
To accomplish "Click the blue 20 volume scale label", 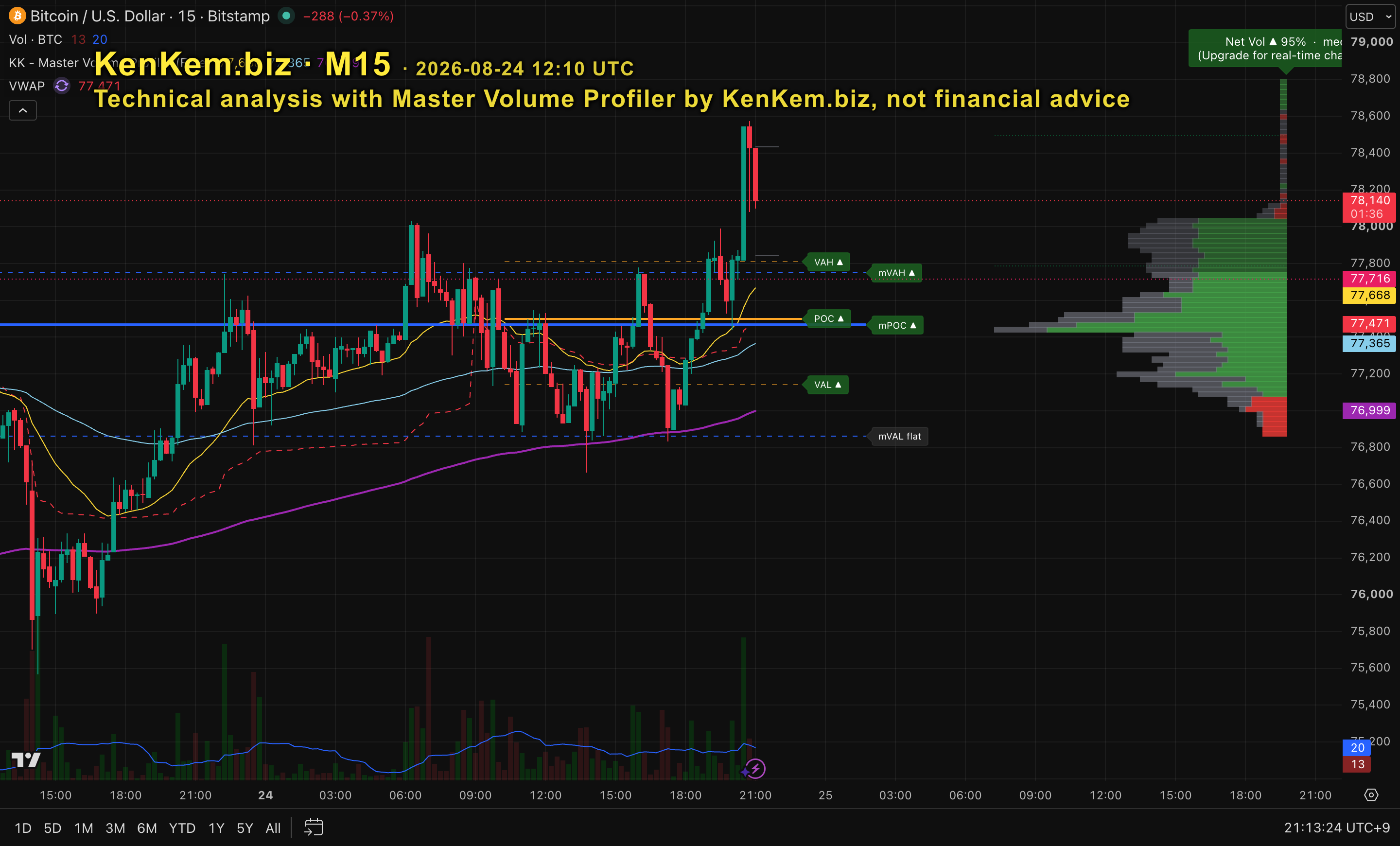I will point(1357,748).
